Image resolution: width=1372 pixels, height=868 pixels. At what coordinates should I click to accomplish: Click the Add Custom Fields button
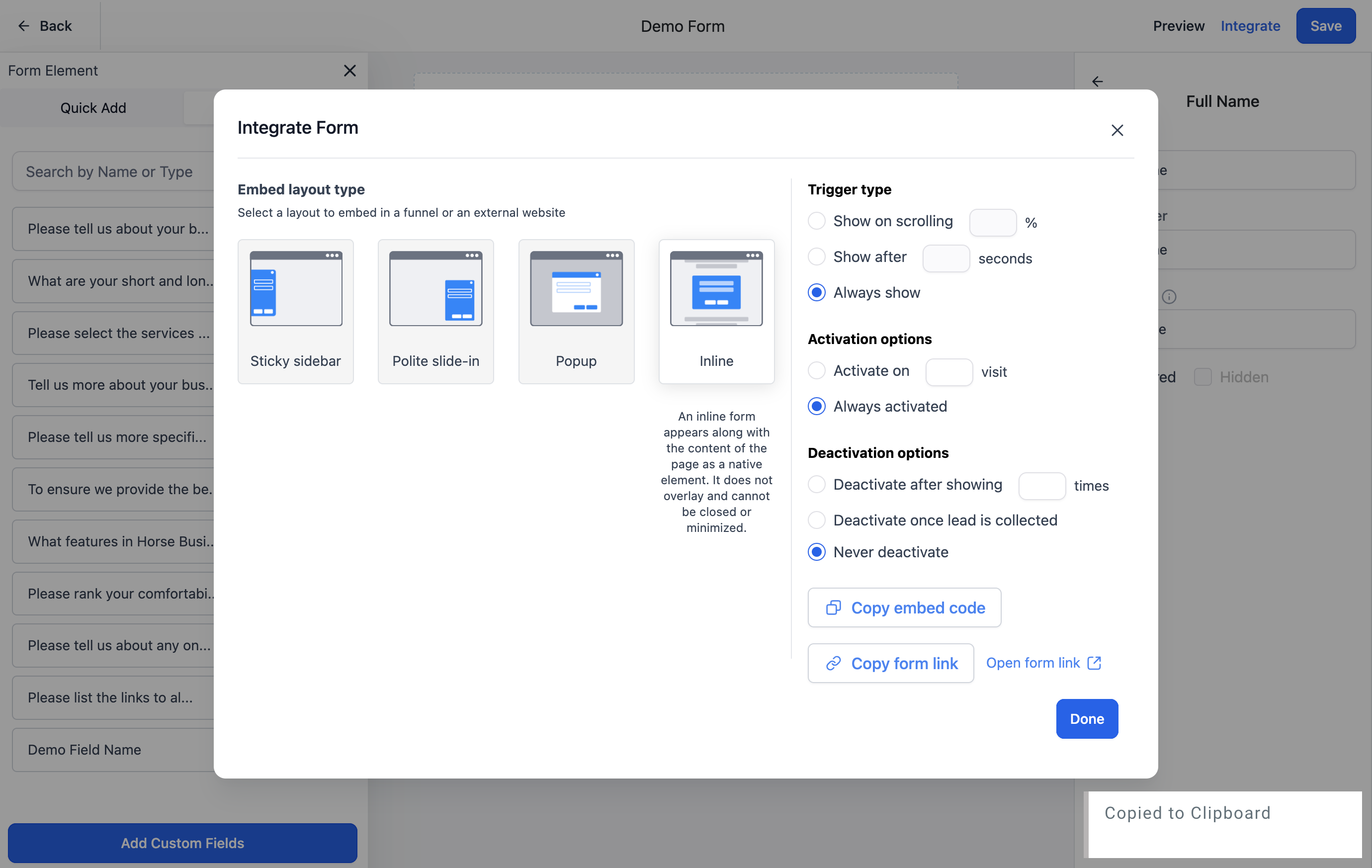pos(182,843)
